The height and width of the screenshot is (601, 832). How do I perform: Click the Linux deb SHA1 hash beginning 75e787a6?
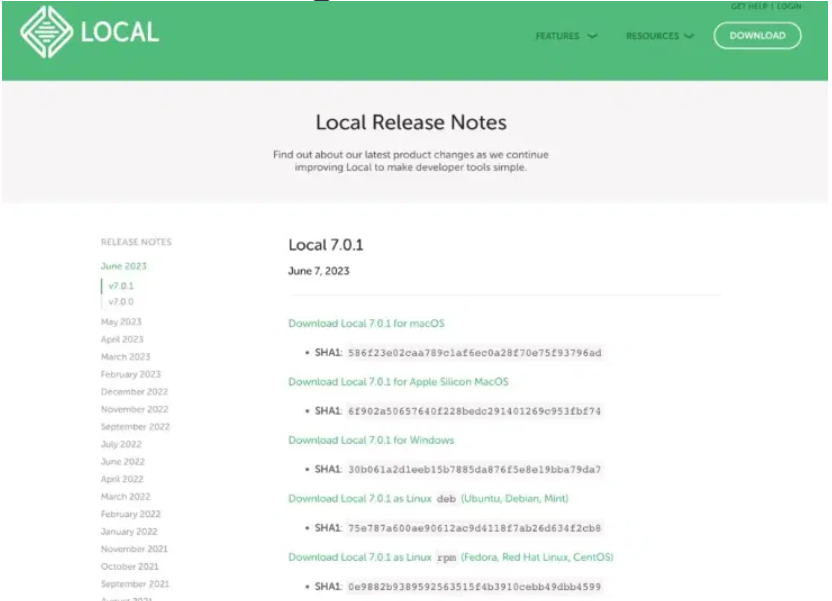coord(474,528)
